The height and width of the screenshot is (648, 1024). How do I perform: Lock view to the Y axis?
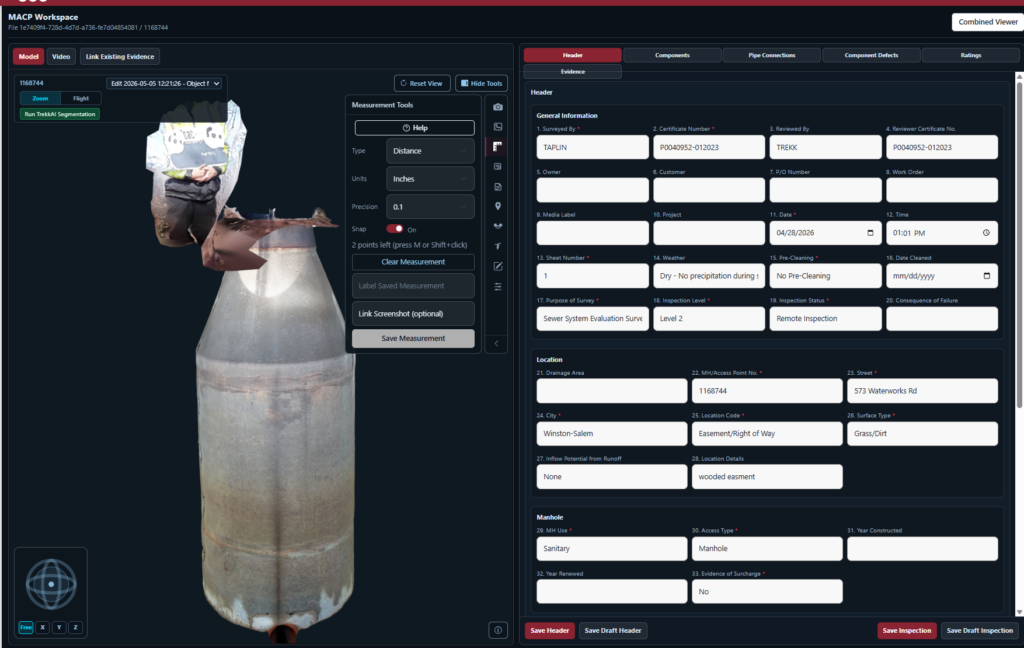pyautogui.click(x=59, y=627)
